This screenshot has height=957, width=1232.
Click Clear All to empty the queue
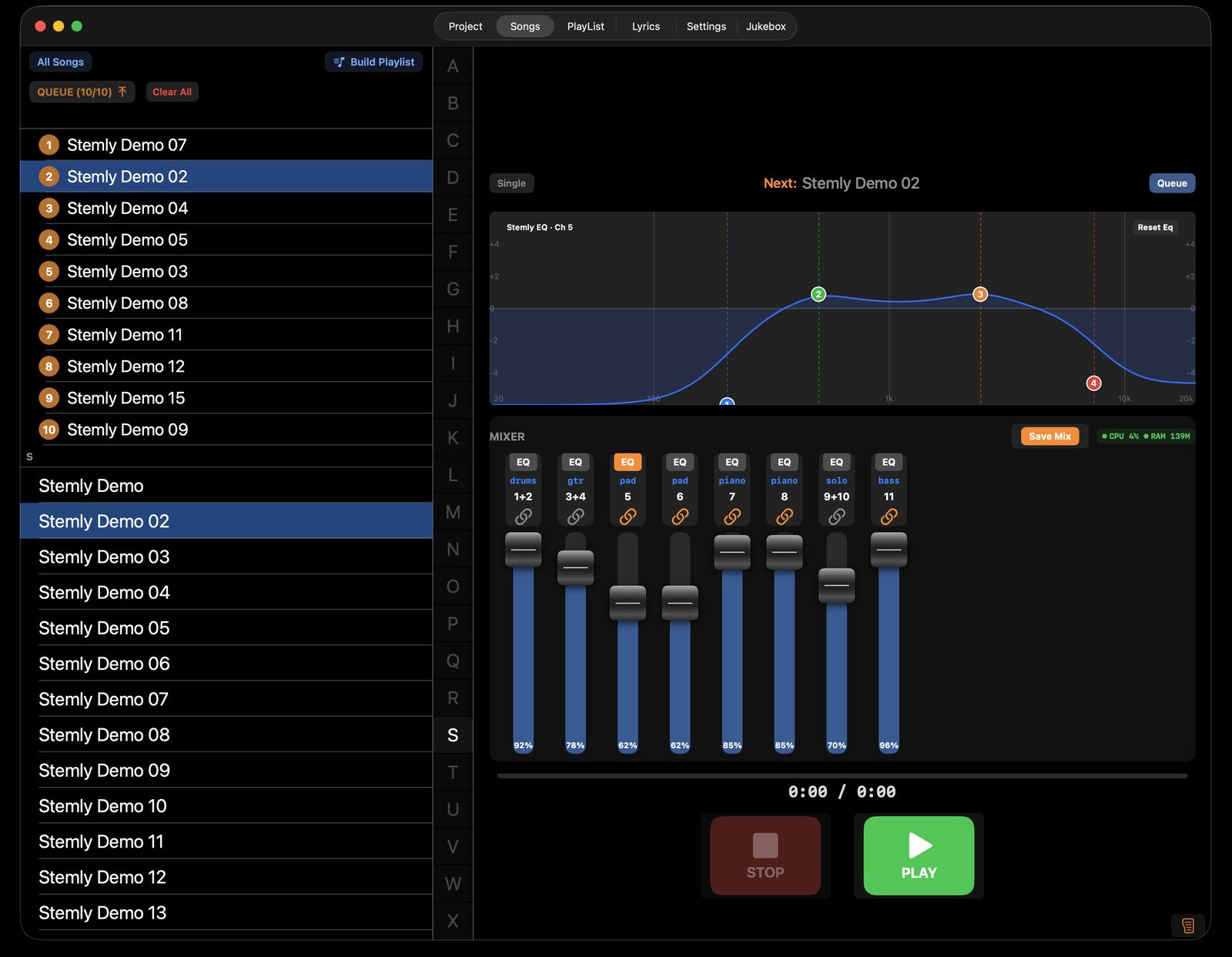click(x=172, y=92)
